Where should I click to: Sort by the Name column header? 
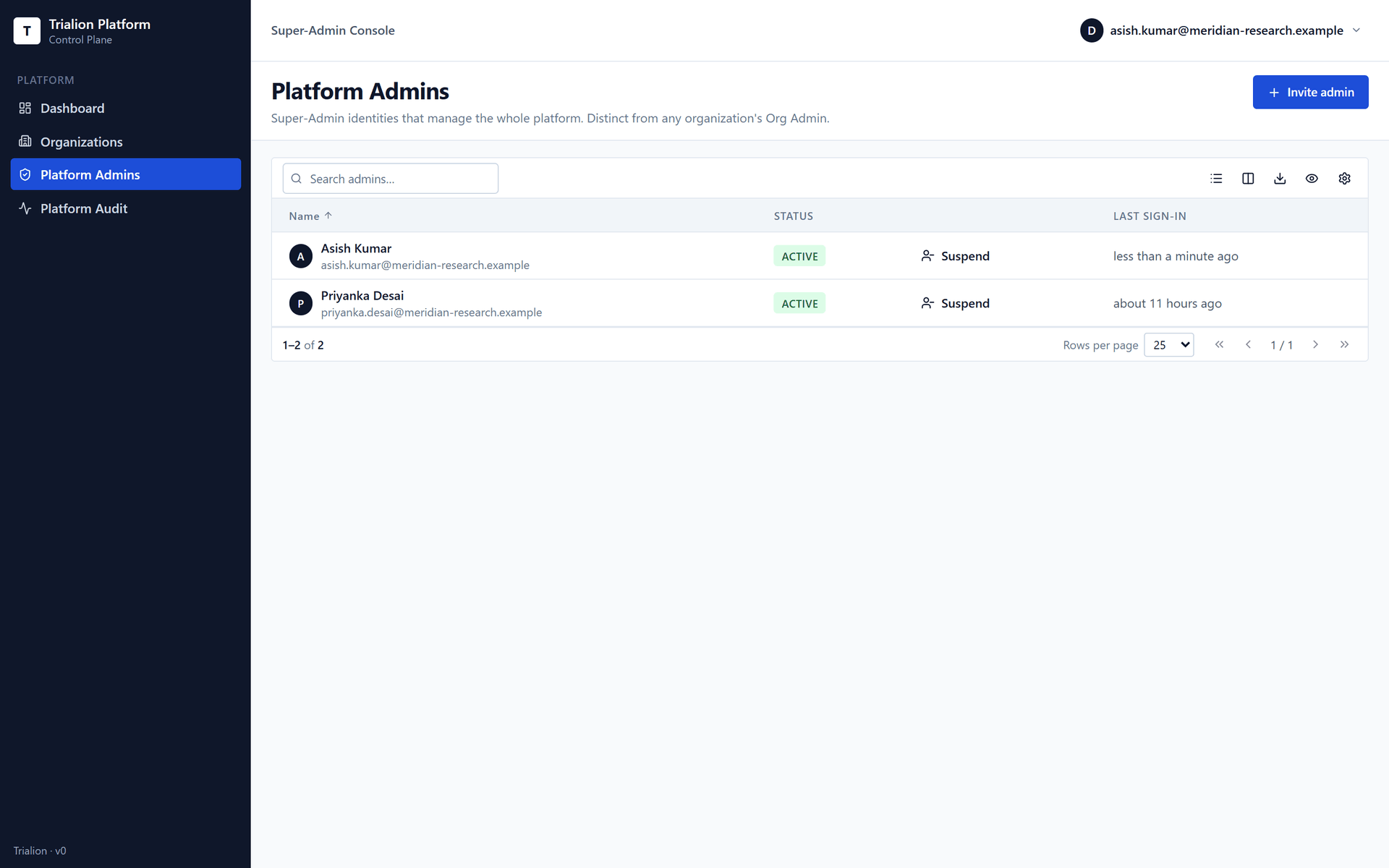coord(310,216)
